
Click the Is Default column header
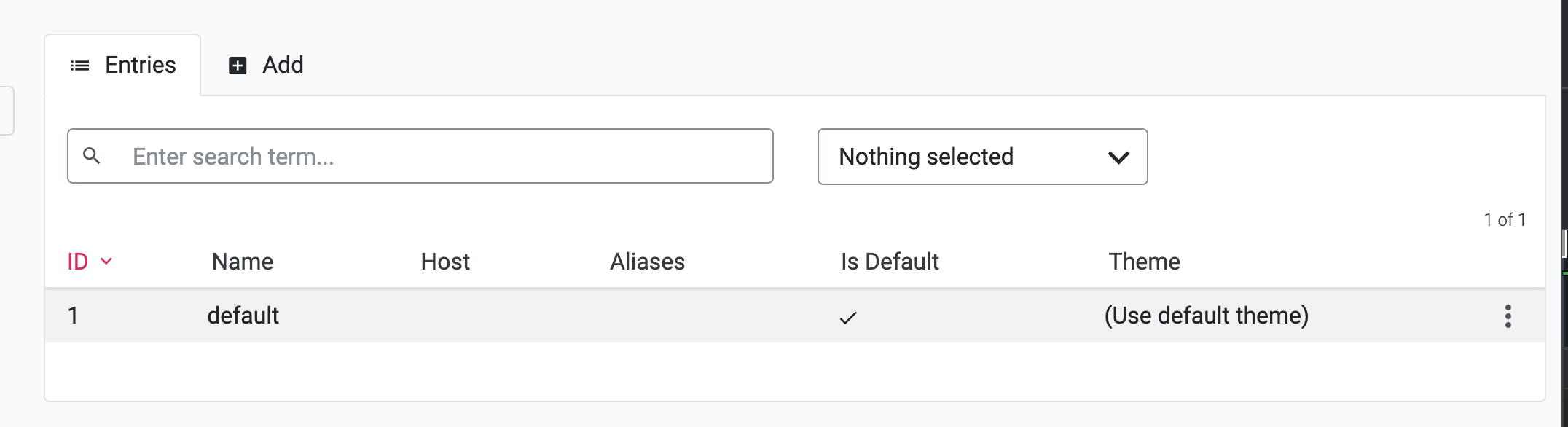890,262
